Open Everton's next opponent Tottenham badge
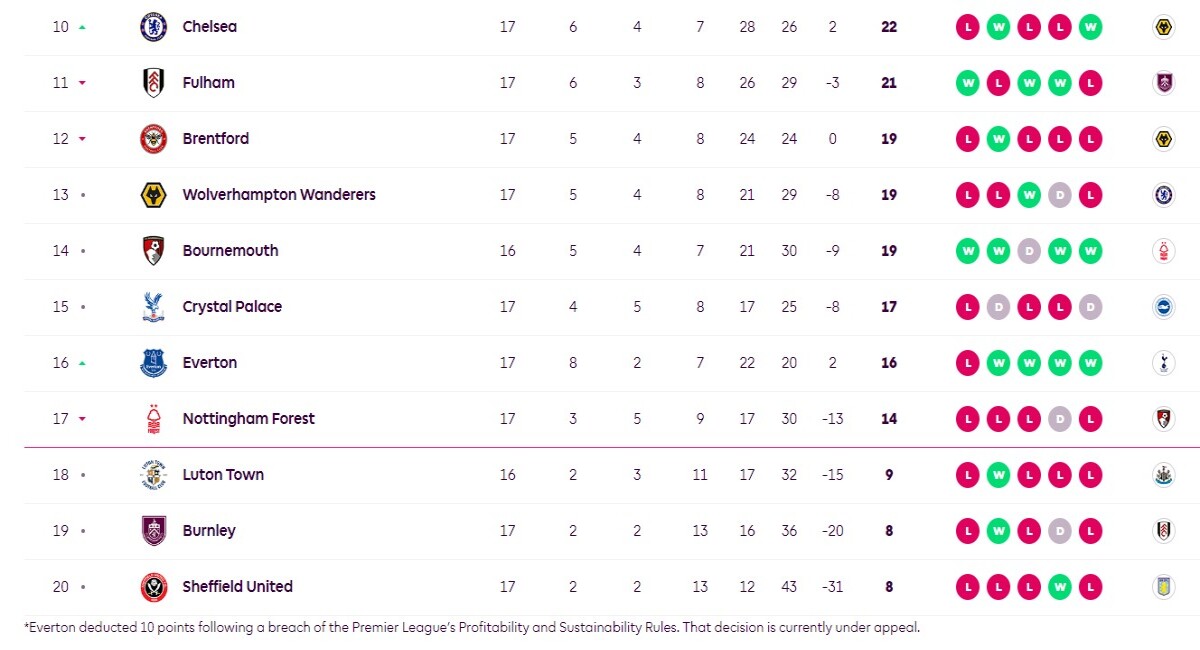Screen dimensions: 1200x650 [1162, 363]
